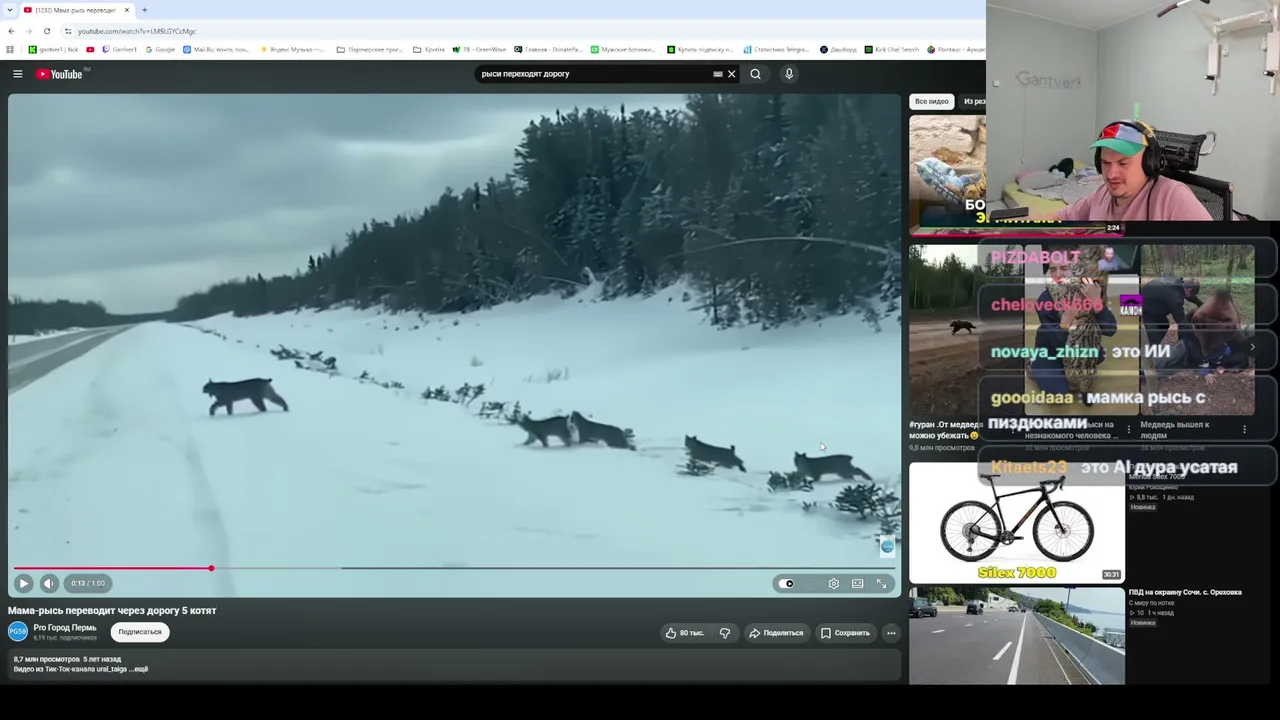
Task: Open more actions three-dot menu
Action: click(891, 633)
